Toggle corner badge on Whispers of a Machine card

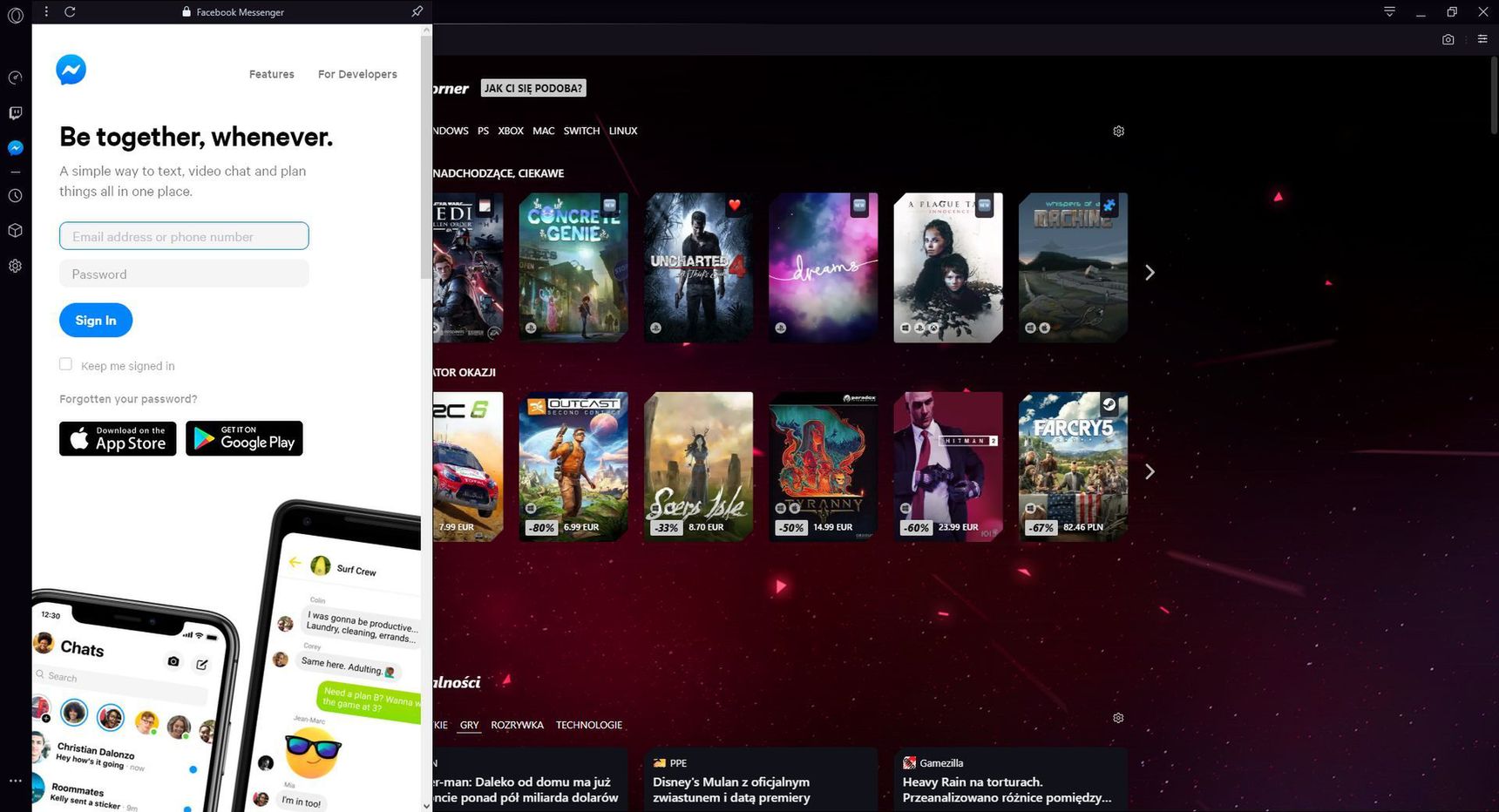[1109, 206]
